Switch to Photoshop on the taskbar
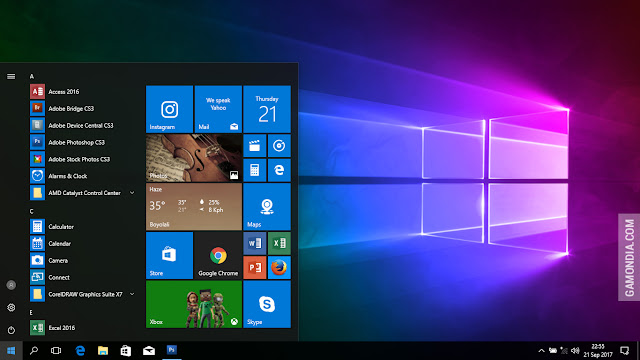Screen dimensions: 640x360 [172, 351]
